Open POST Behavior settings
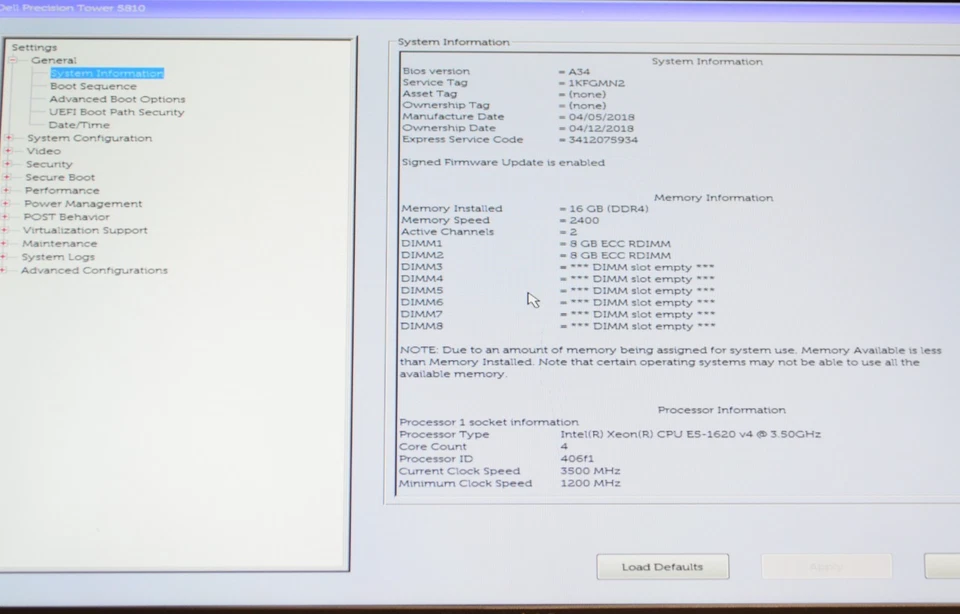Image resolution: width=960 pixels, height=614 pixels. coord(66,217)
